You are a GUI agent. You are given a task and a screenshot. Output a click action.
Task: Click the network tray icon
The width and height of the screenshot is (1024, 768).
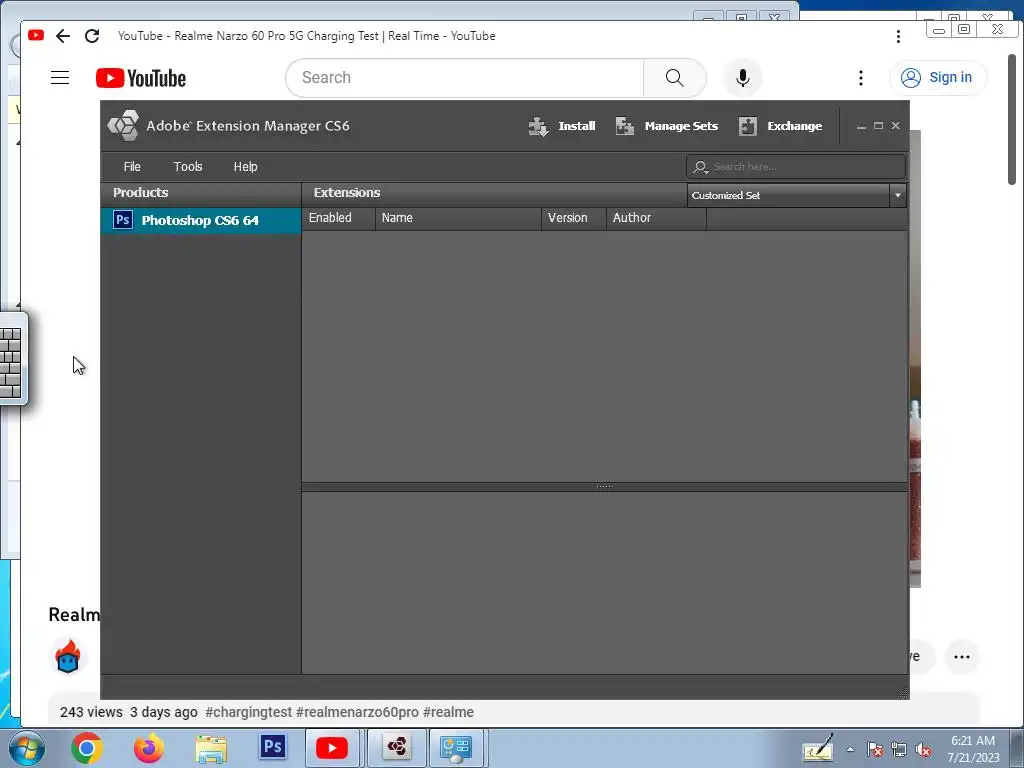(x=899, y=750)
